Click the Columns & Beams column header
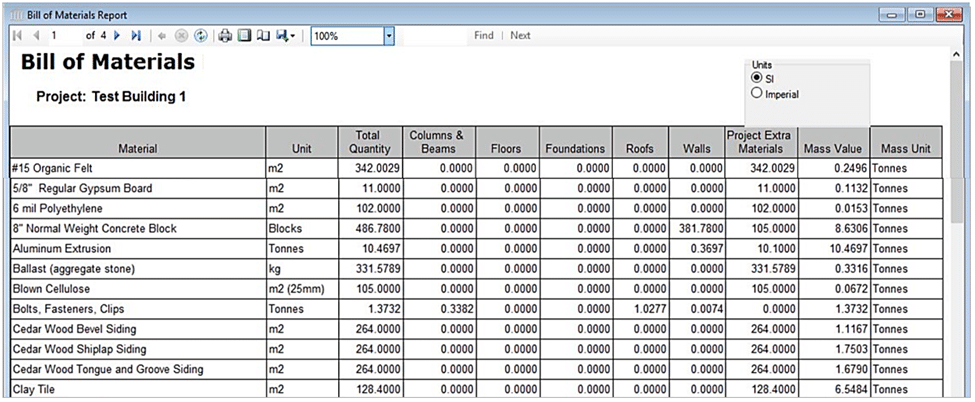Screen dimensions: 975x402 point(438,142)
